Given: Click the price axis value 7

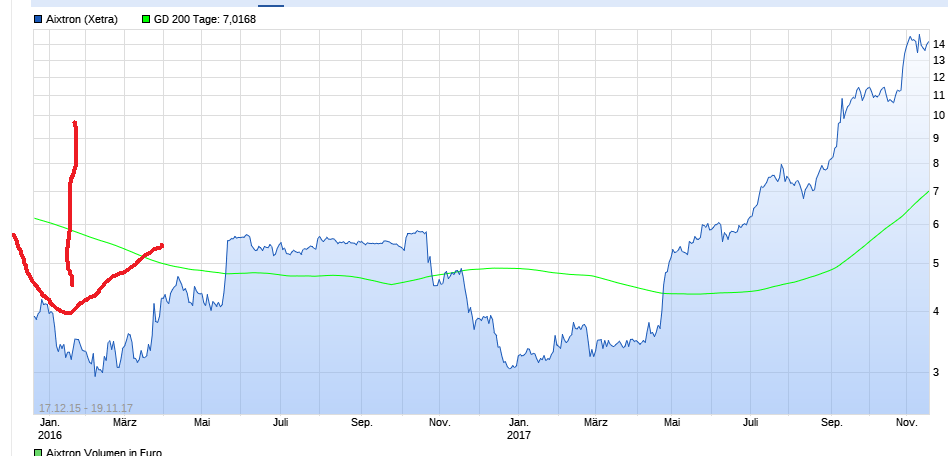Looking at the screenshot, I should tap(937, 192).
